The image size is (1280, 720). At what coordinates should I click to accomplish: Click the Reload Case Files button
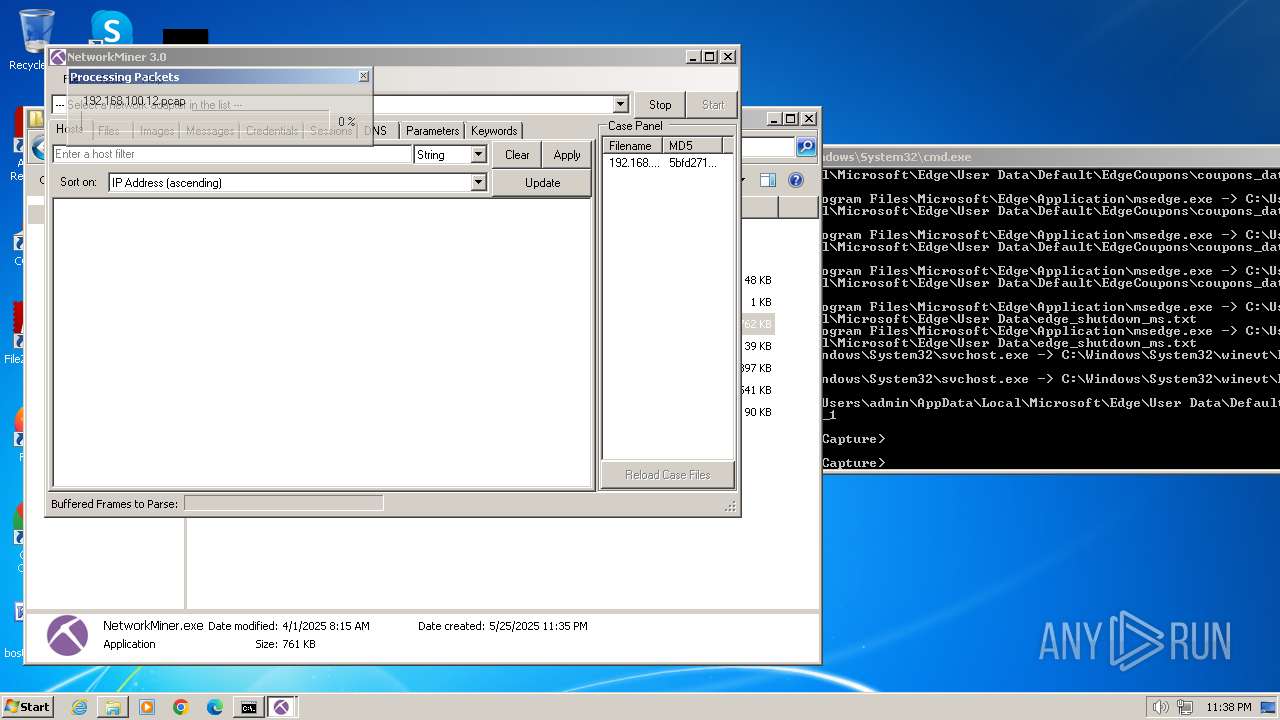pos(667,475)
